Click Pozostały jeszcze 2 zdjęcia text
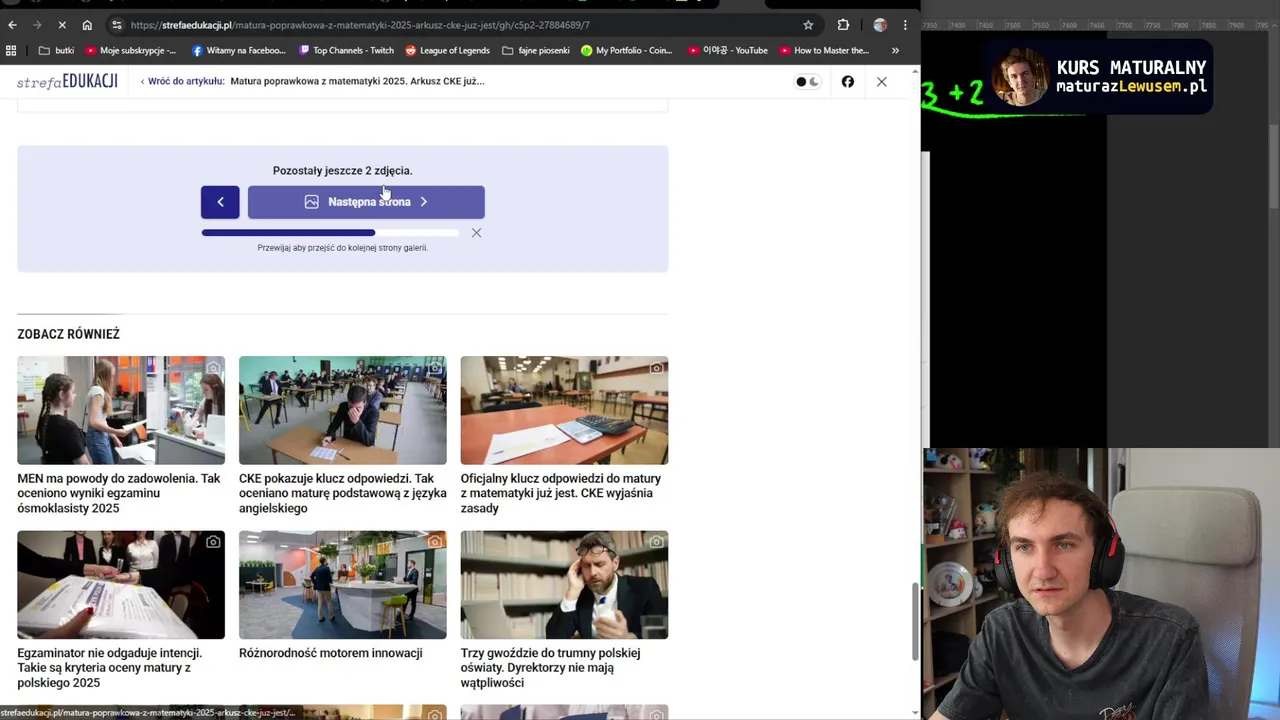This screenshot has width=1280, height=720. pos(343,171)
